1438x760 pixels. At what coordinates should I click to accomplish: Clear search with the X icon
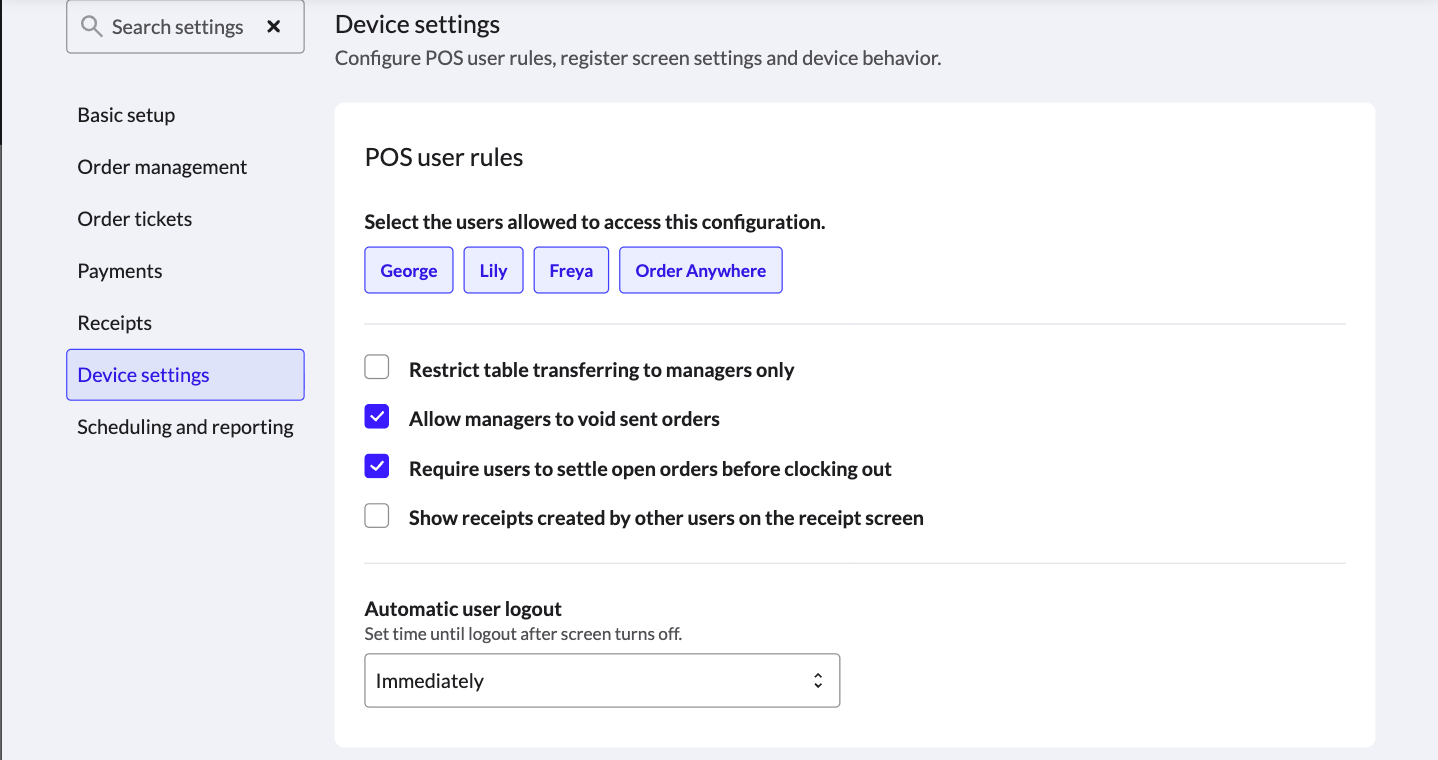(274, 27)
